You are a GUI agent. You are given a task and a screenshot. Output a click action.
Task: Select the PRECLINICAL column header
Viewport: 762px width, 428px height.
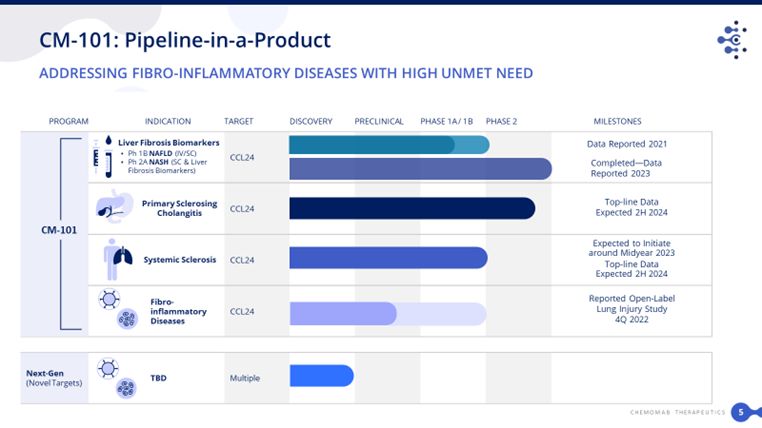tap(379, 121)
